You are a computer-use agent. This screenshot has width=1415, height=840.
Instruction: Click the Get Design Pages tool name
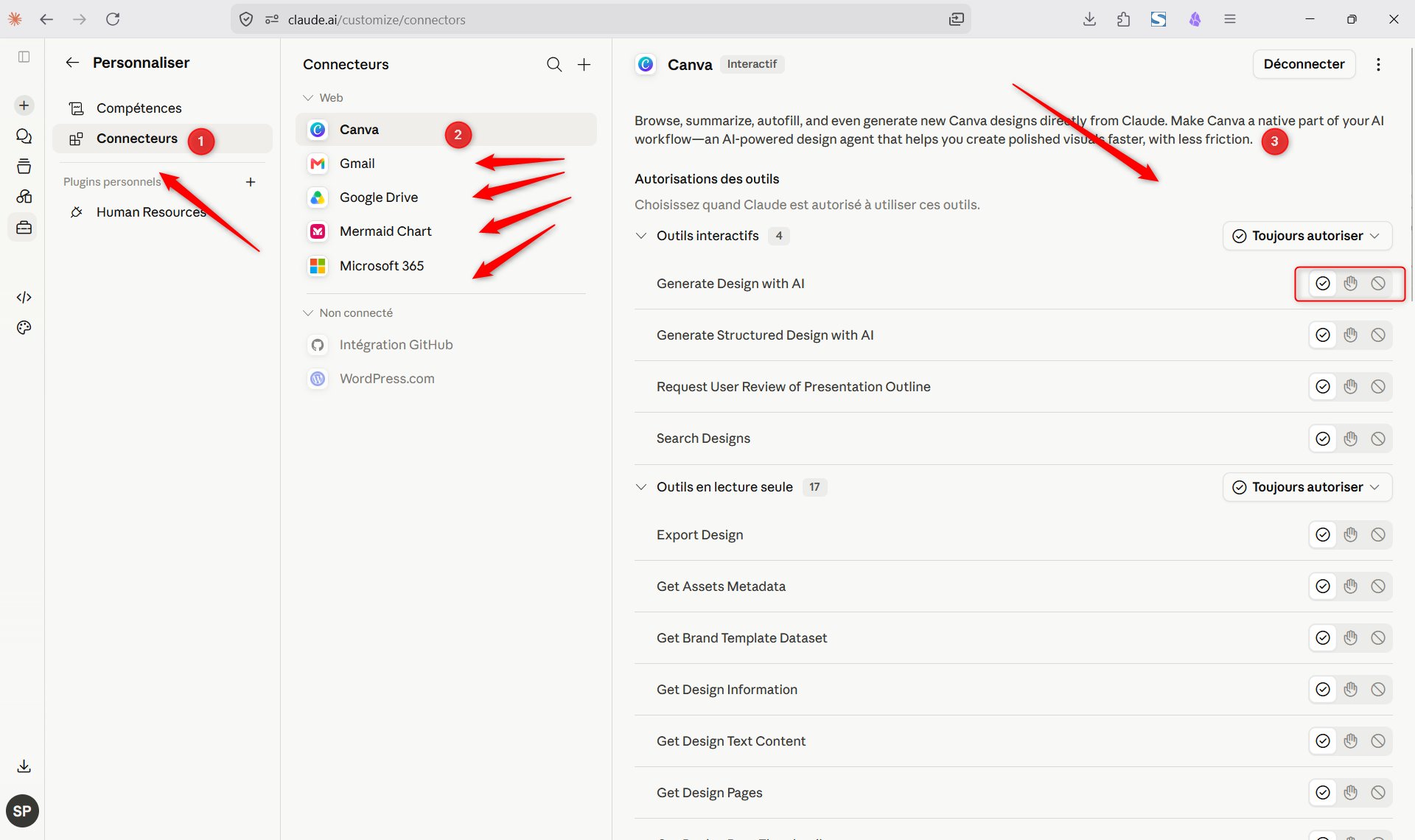click(x=709, y=793)
